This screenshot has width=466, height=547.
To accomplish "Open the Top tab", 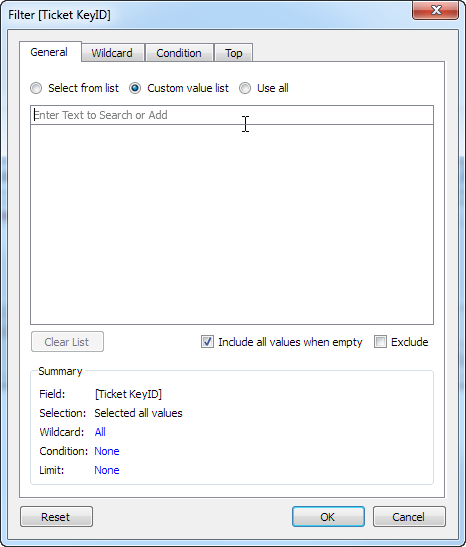I will pos(233,53).
